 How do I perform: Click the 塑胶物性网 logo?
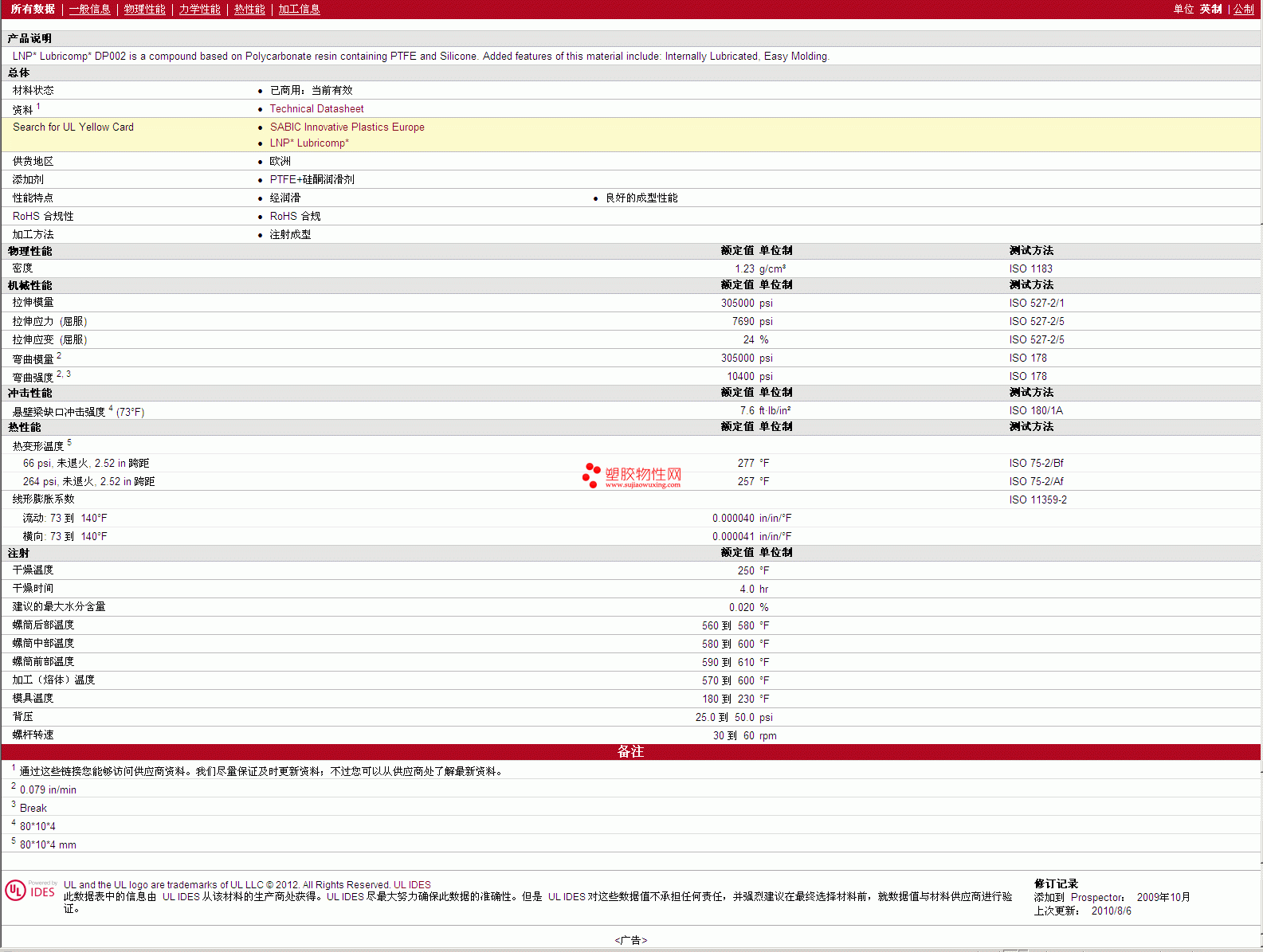(x=632, y=476)
